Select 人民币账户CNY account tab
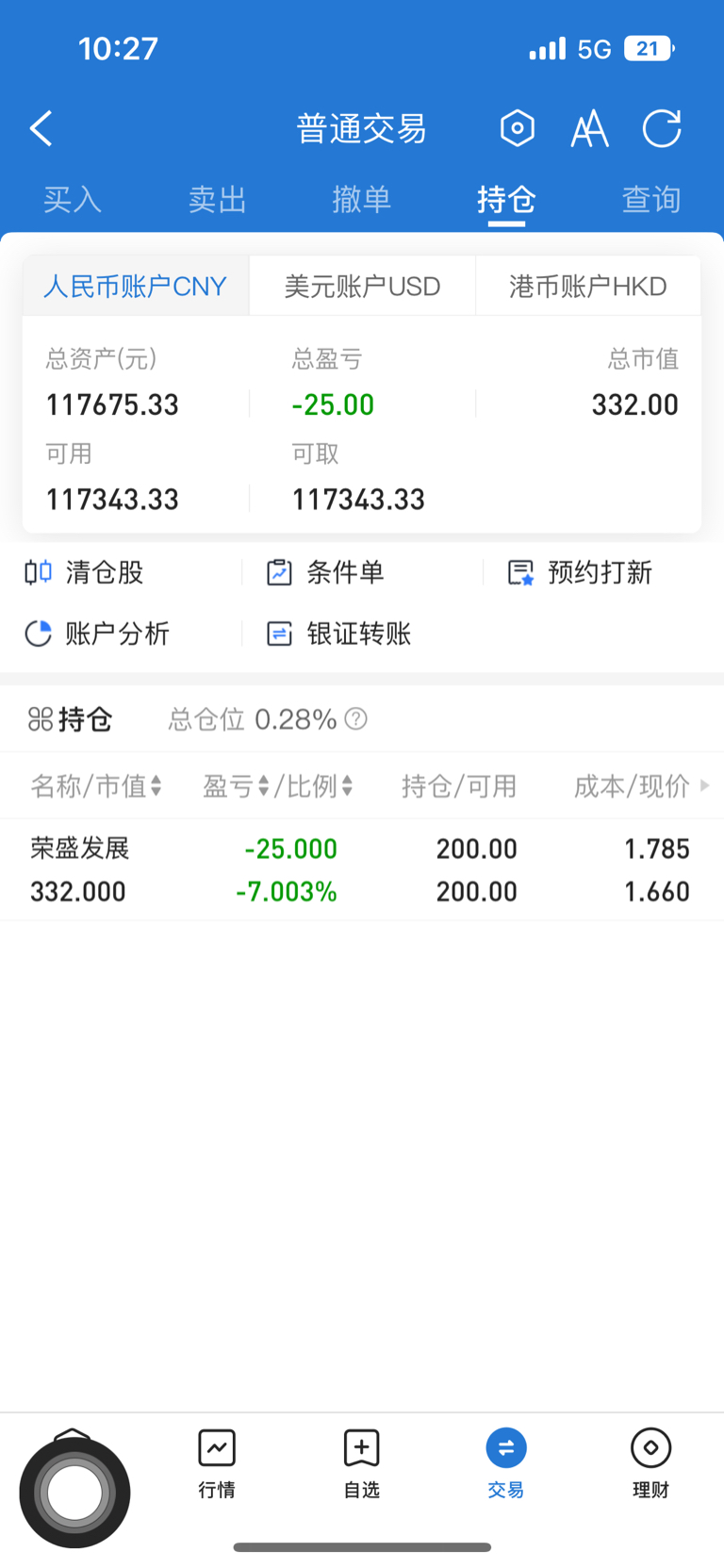This screenshot has width=724, height=1568. (136, 286)
